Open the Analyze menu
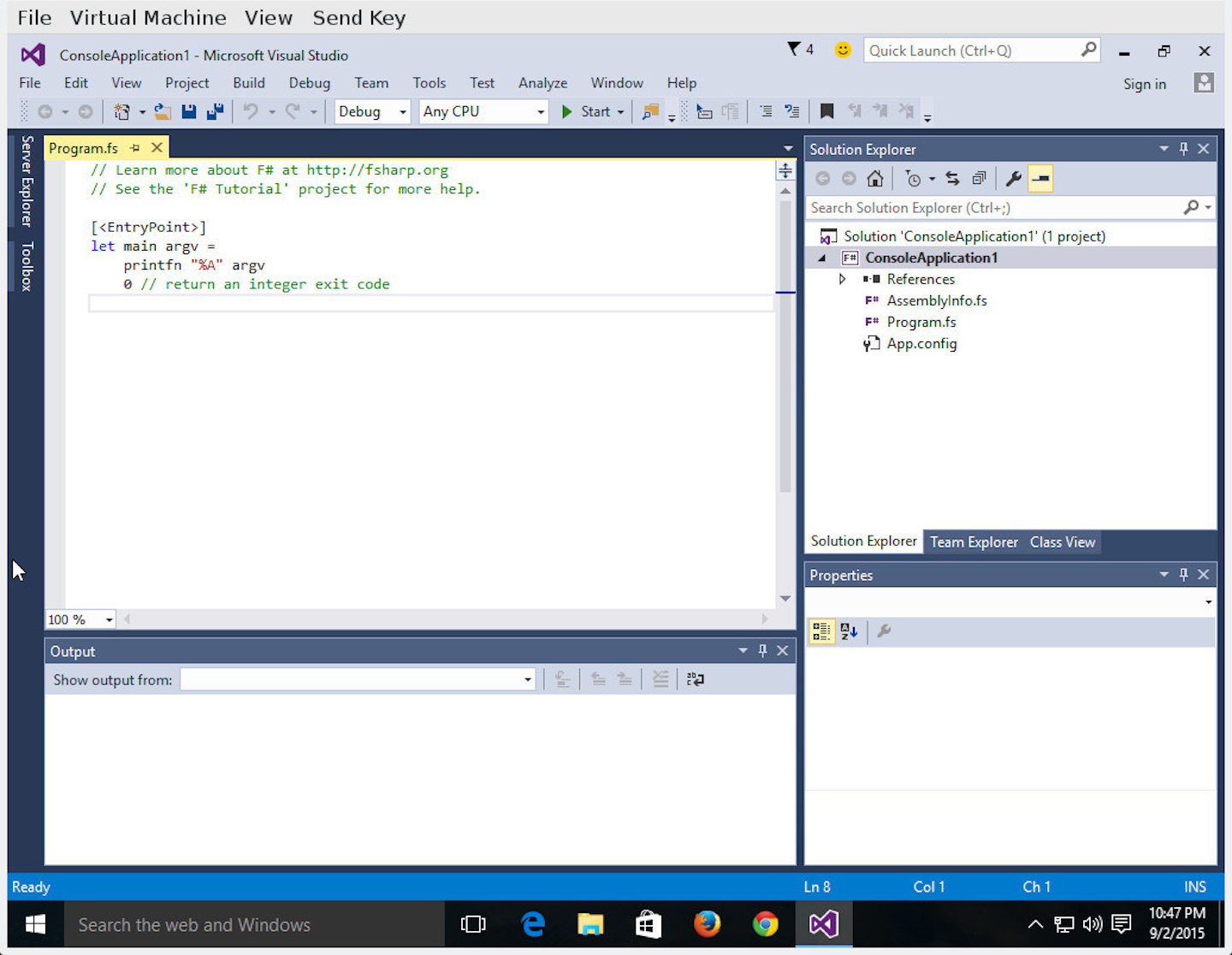This screenshot has height=955, width=1232. (542, 83)
